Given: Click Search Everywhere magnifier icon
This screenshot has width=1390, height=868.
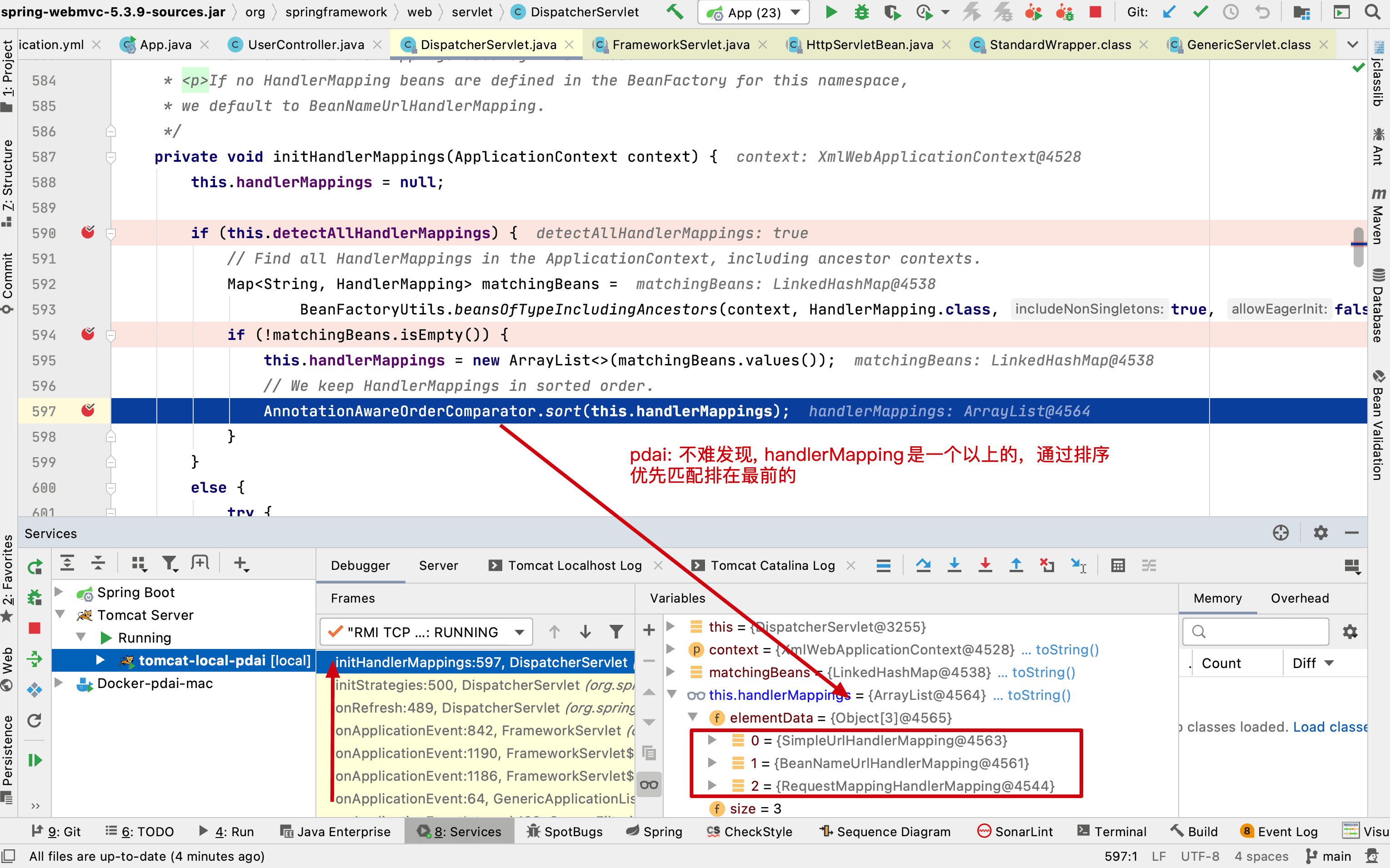Looking at the screenshot, I should tap(1373, 12).
